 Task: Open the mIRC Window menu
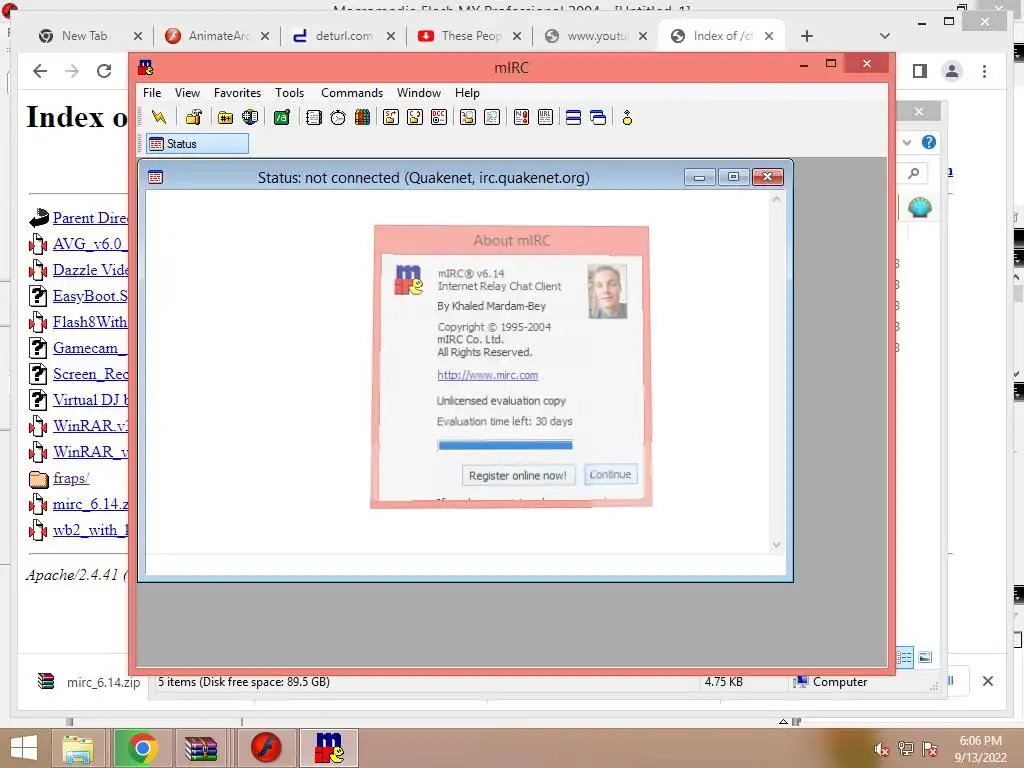(x=419, y=93)
